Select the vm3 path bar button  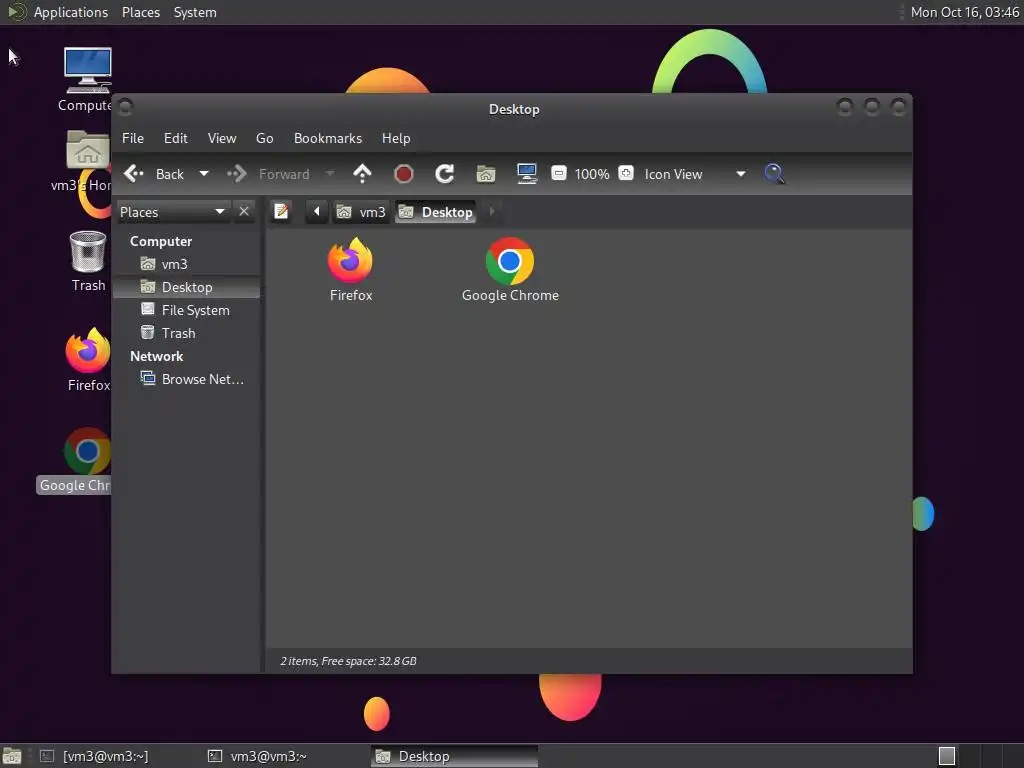pyautogui.click(x=361, y=212)
